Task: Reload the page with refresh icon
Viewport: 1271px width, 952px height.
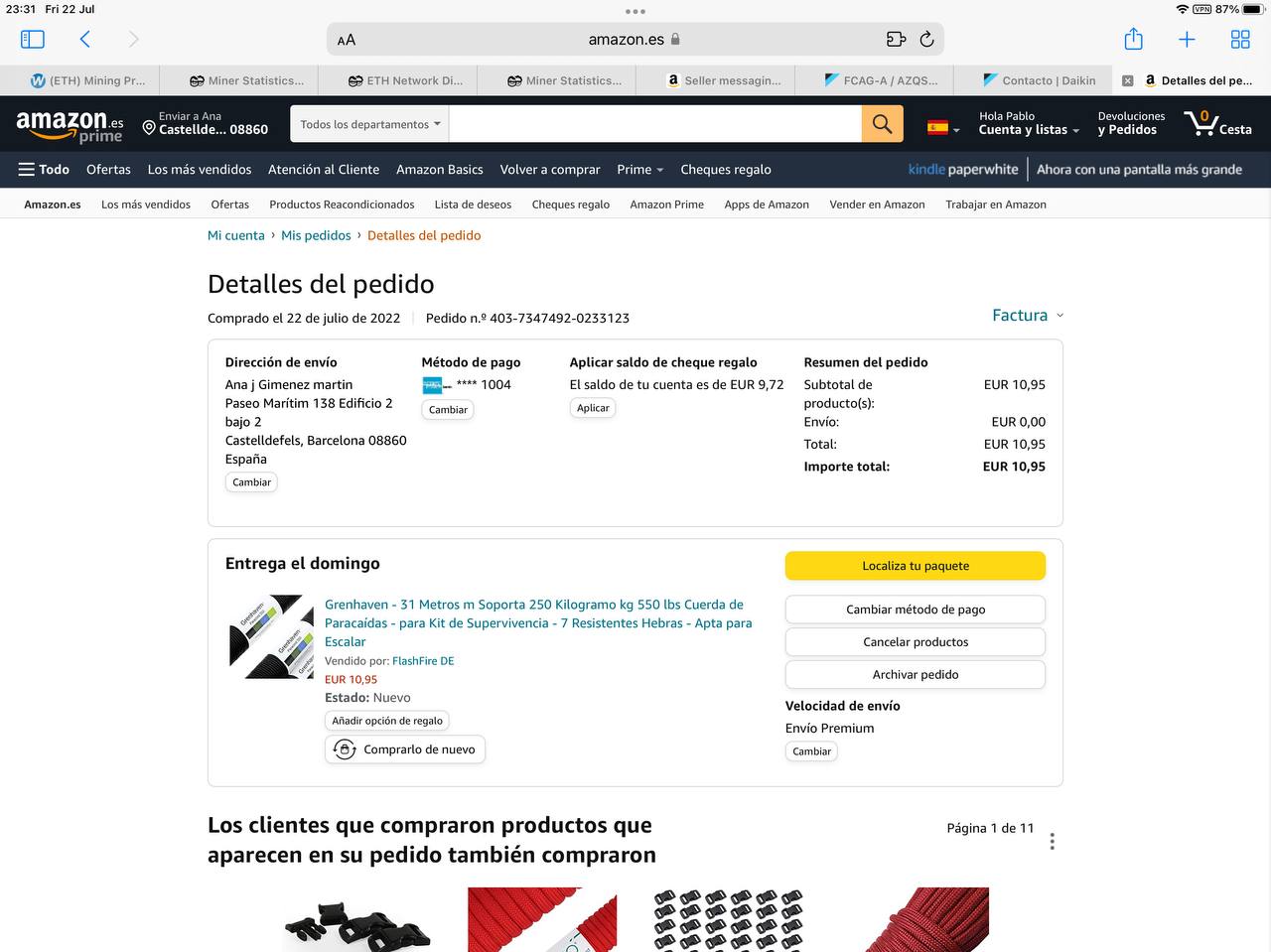Action: pos(926,40)
